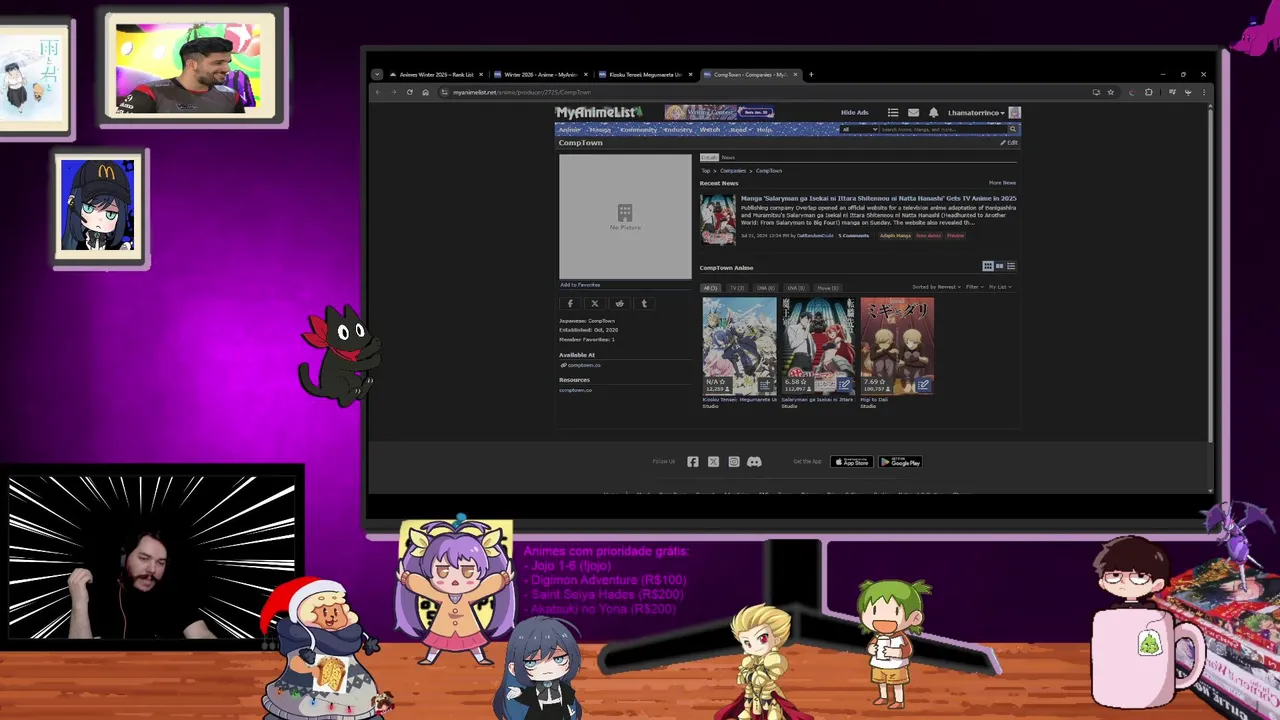
Task: Open the notifications bell icon
Action: 933,113
